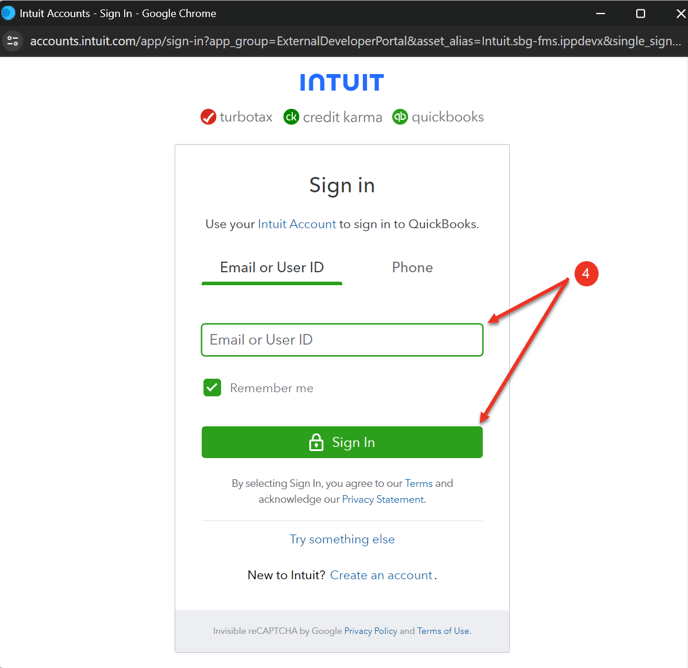
Task: Click the Remember me label text
Action: click(272, 388)
